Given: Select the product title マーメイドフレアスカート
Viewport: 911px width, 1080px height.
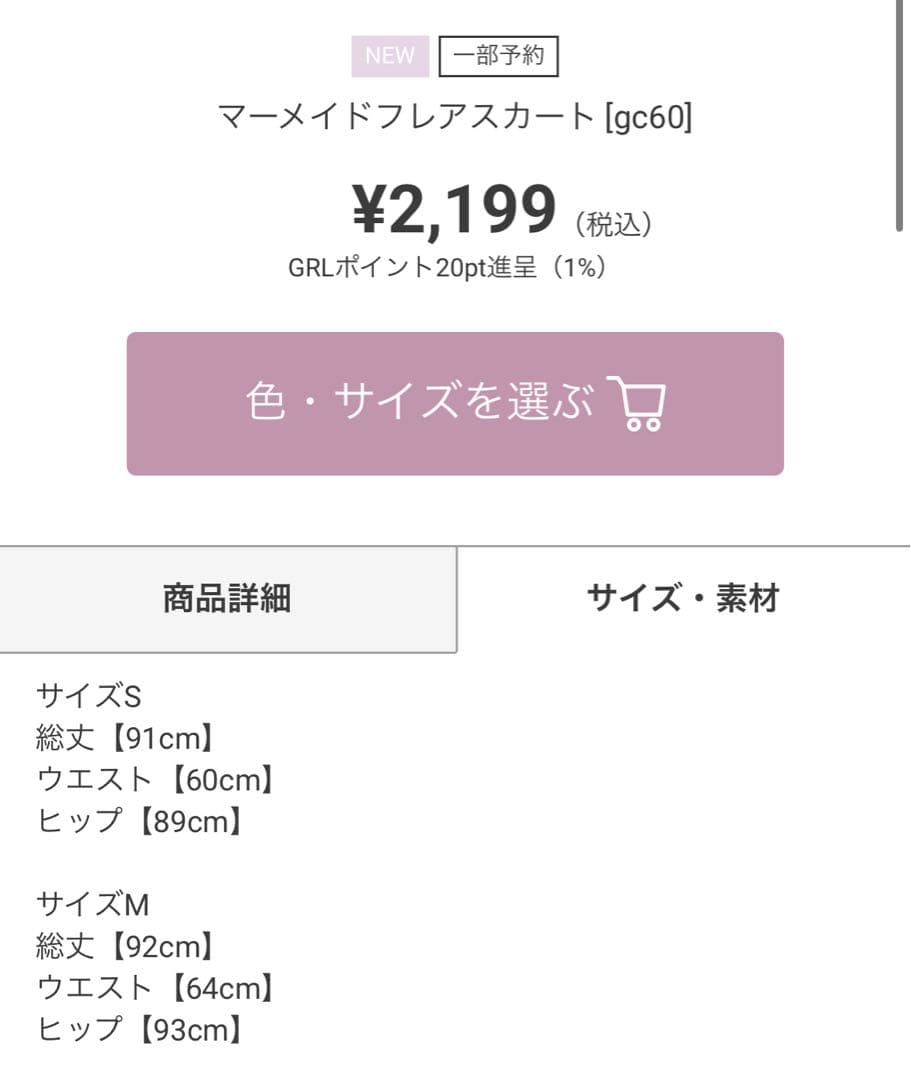Looking at the screenshot, I should 406,116.
